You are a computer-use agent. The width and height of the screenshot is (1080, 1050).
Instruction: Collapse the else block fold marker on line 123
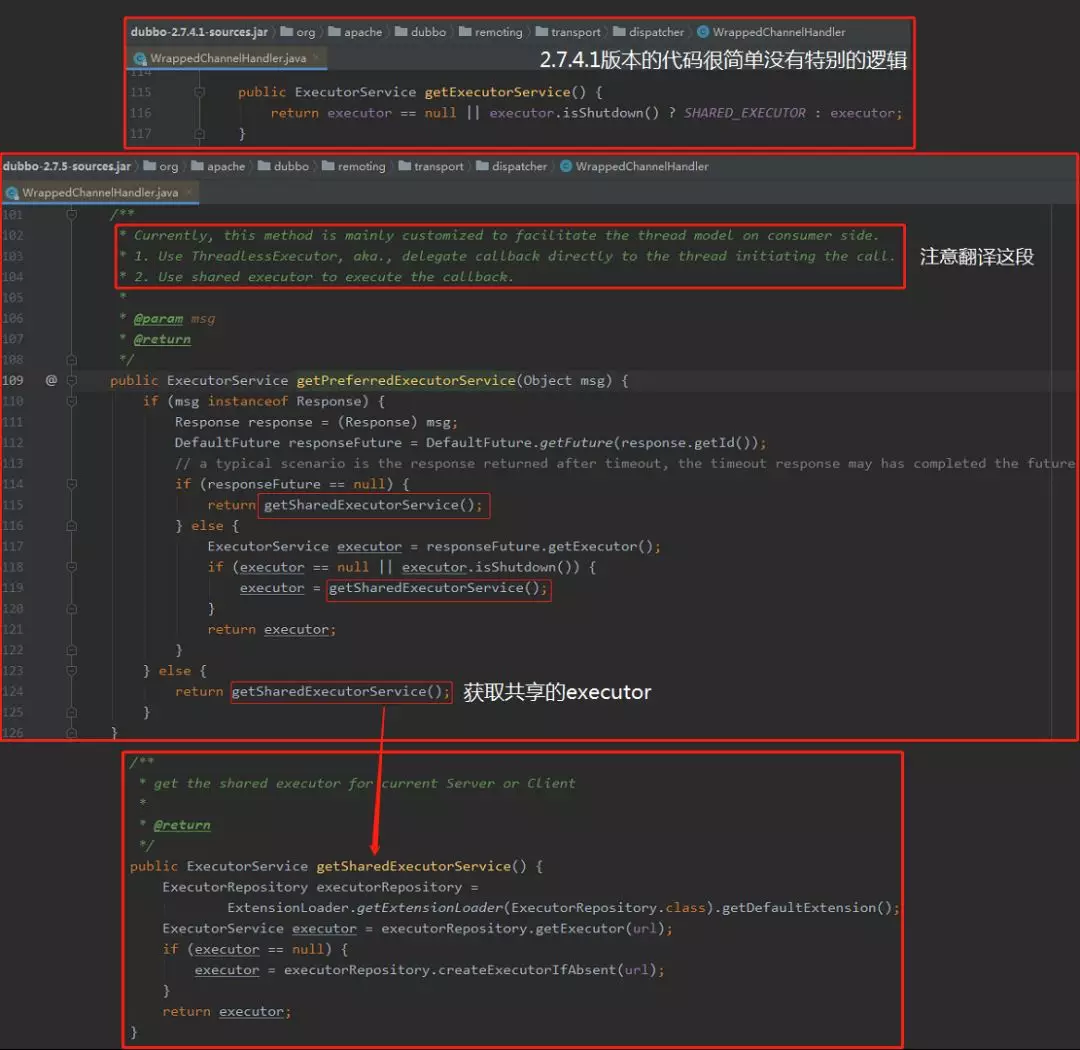click(x=72, y=670)
